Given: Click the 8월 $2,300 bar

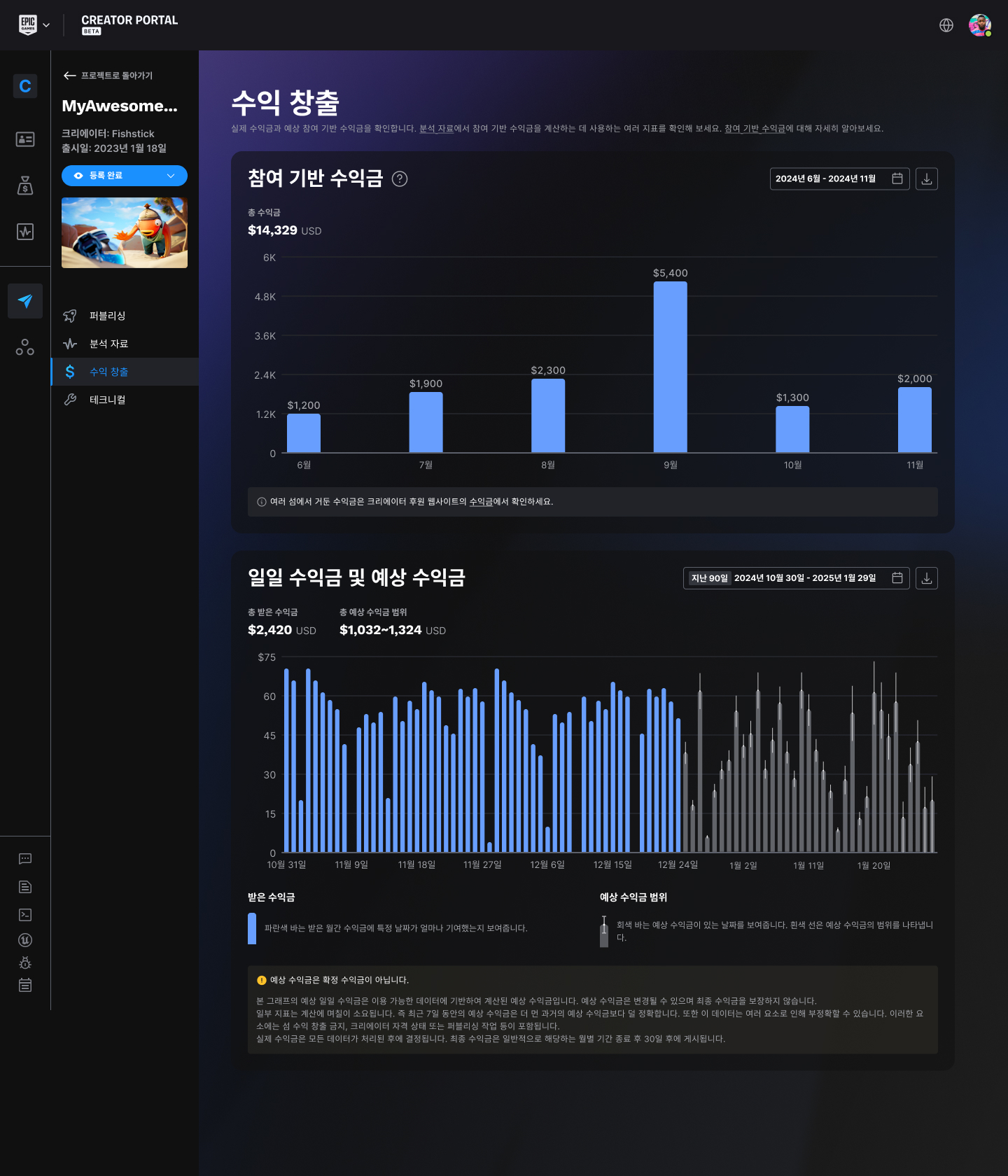Looking at the screenshot, I should tap(548, 416).
